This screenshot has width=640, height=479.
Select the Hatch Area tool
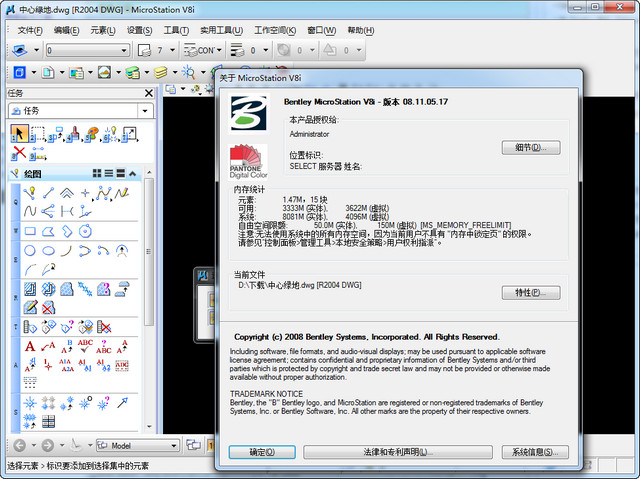[x=30, y=289]
